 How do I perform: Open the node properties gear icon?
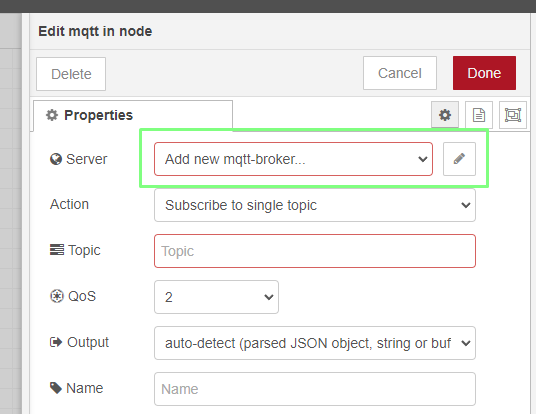click(x=444, y=115)
